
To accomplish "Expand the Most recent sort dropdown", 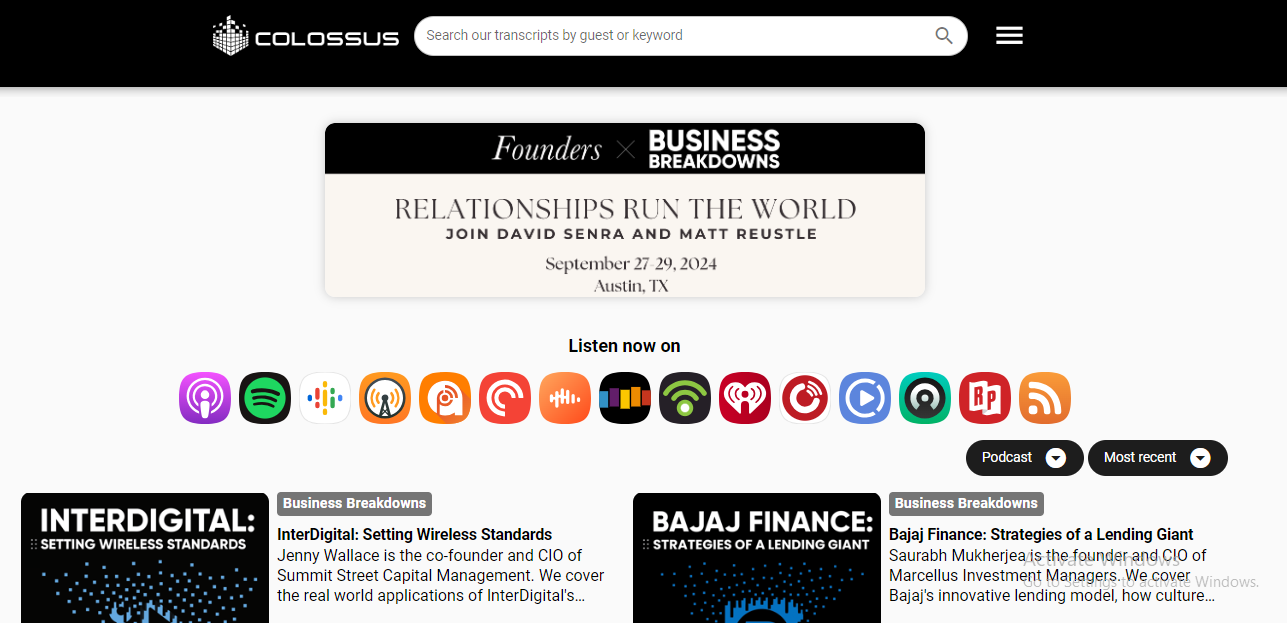I will 1157,458.
